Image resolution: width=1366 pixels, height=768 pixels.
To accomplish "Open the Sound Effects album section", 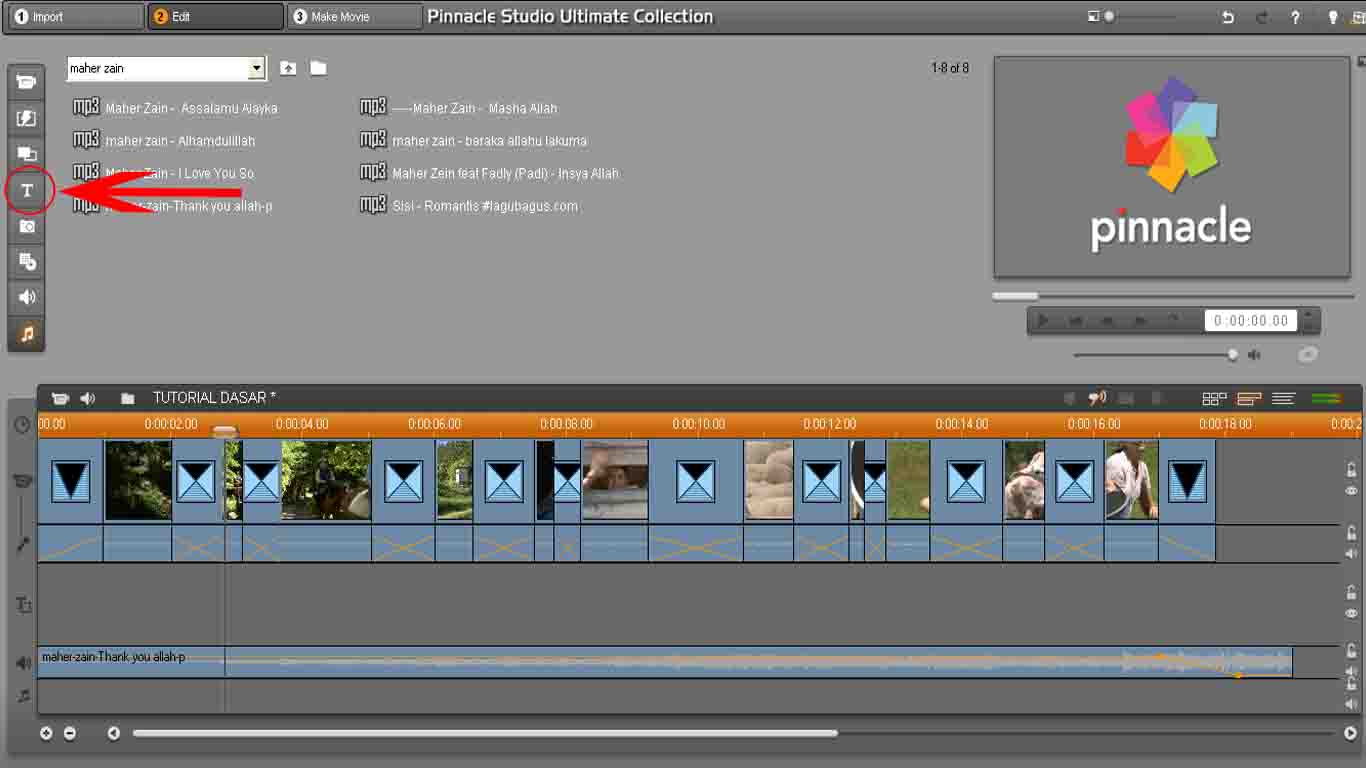I will pos(27,298).
